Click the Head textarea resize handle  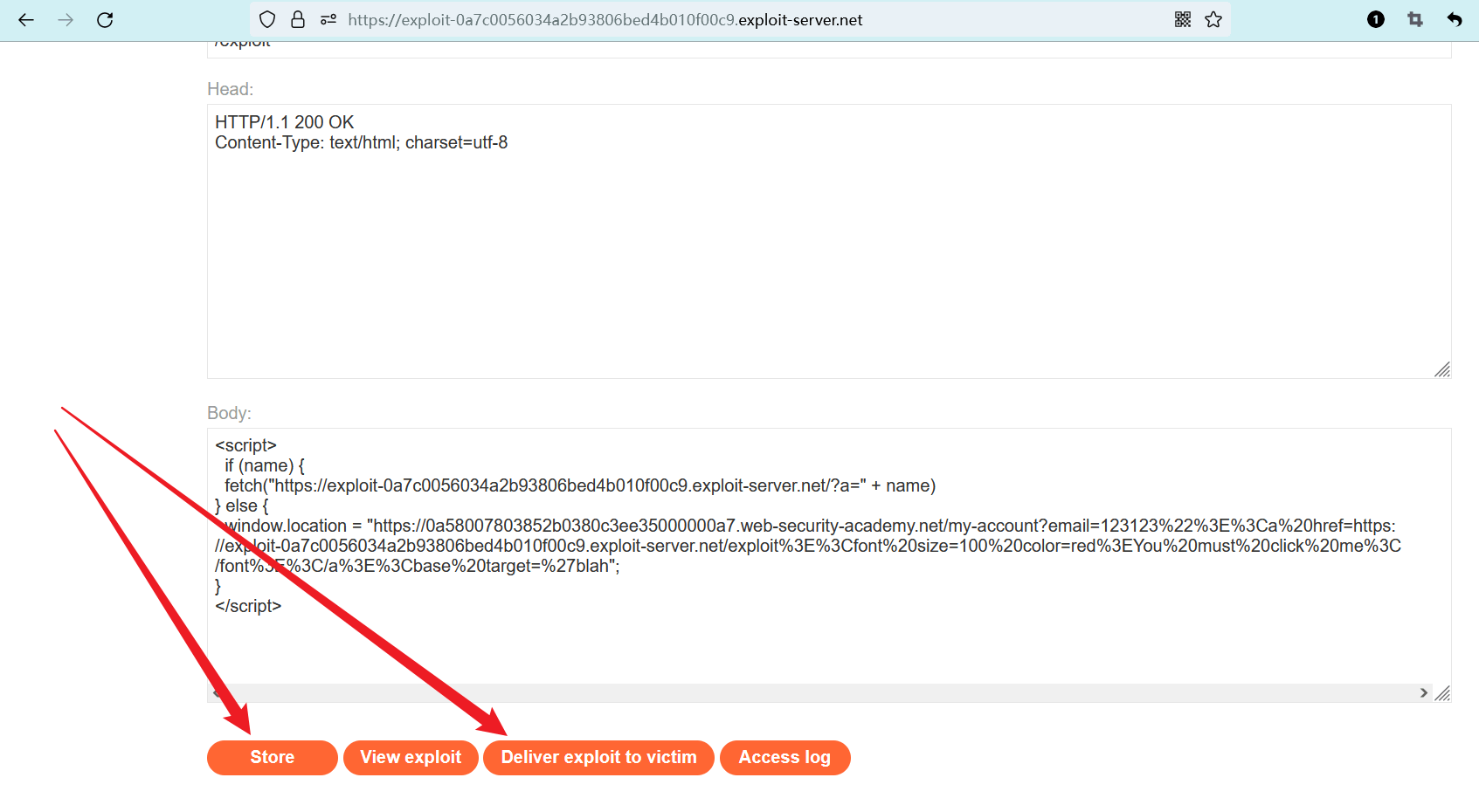pos(1442,370)
